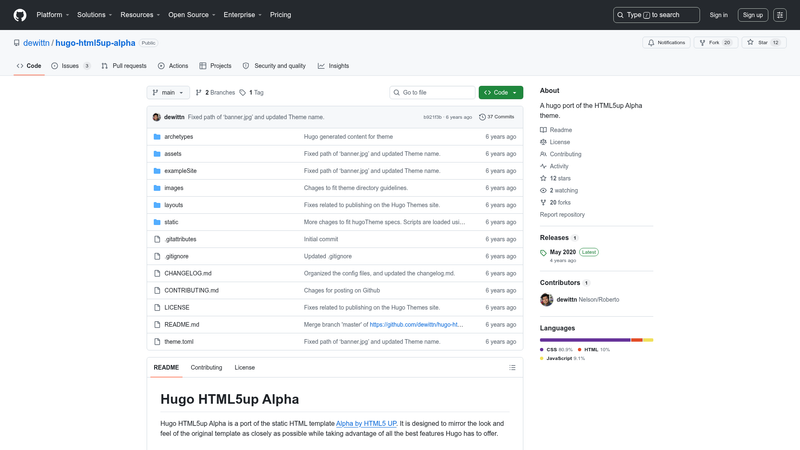Open the README.md file

182,324
